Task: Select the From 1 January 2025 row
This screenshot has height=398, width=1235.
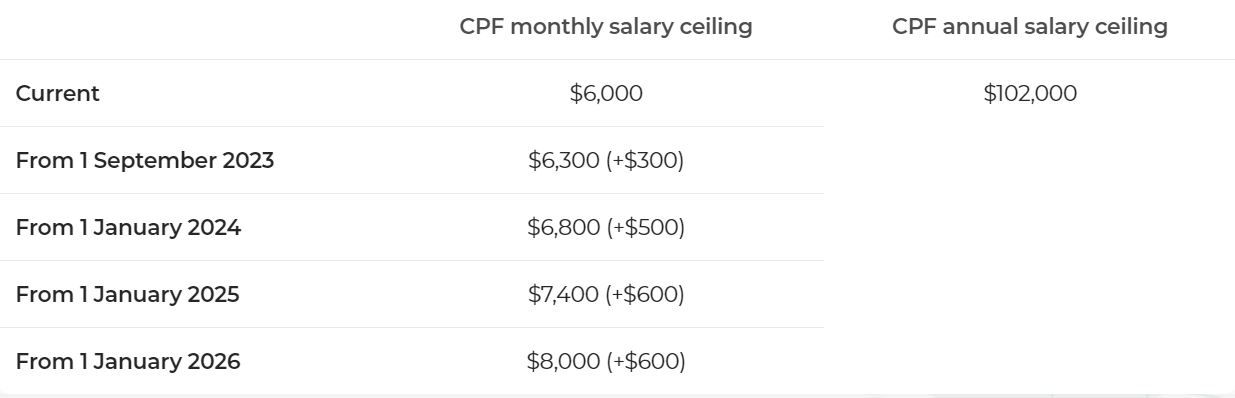Action: [x=412, y=294]
